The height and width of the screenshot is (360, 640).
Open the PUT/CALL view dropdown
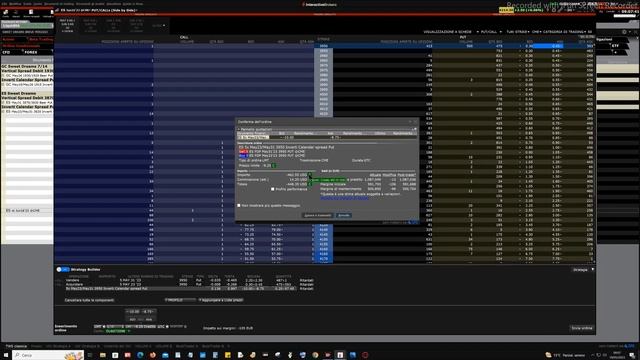point(491,32)
